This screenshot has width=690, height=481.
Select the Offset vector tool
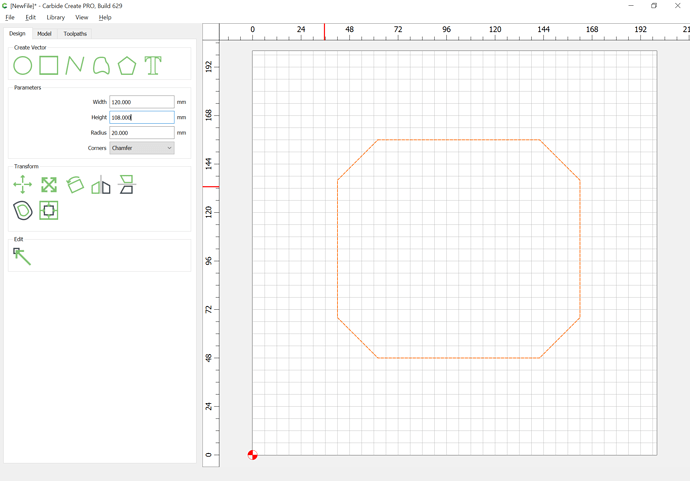point(23,210)
